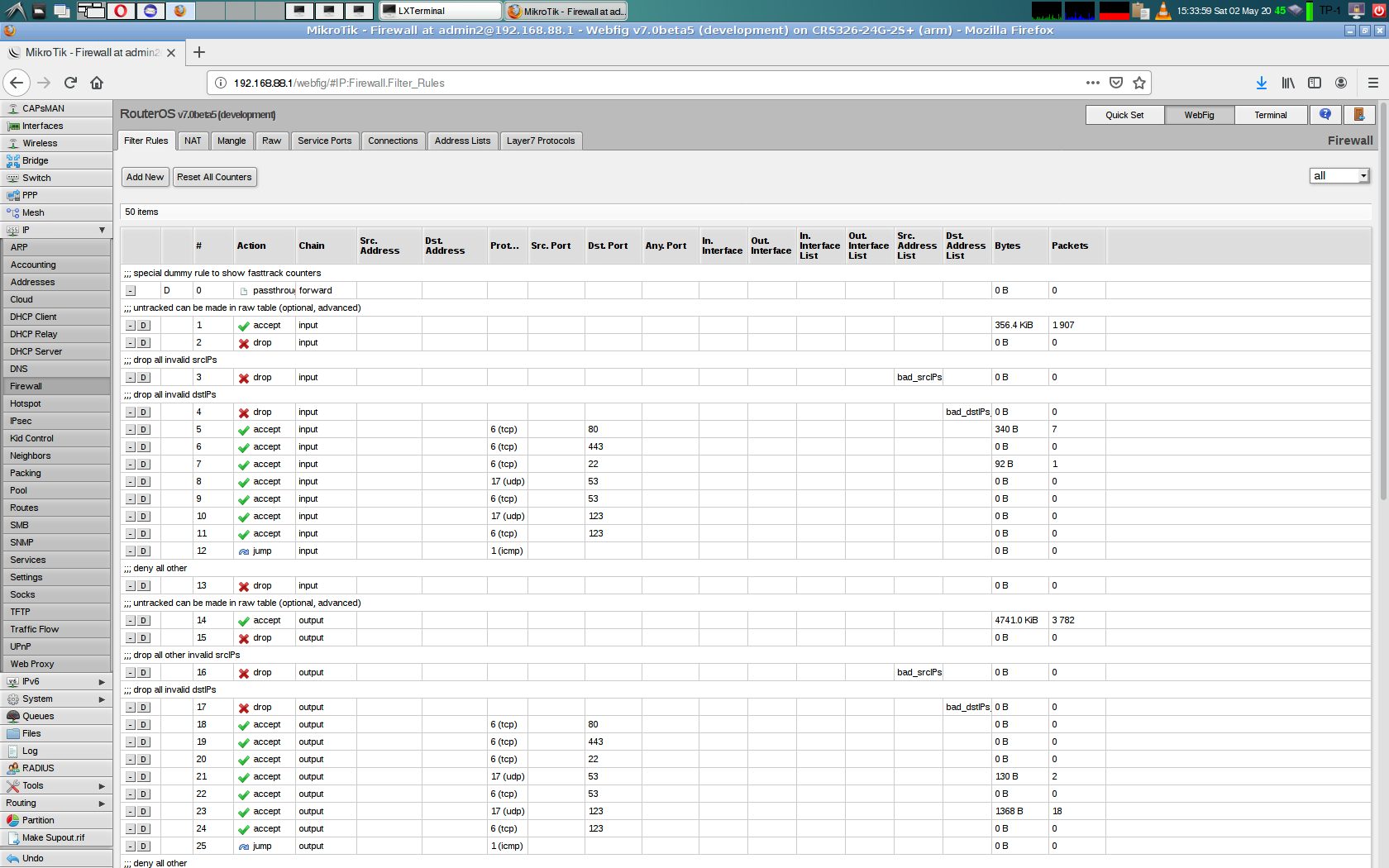
Task: Show site information for 192.168.88.1
Action: pyautogui.click(x=221, y=83)
